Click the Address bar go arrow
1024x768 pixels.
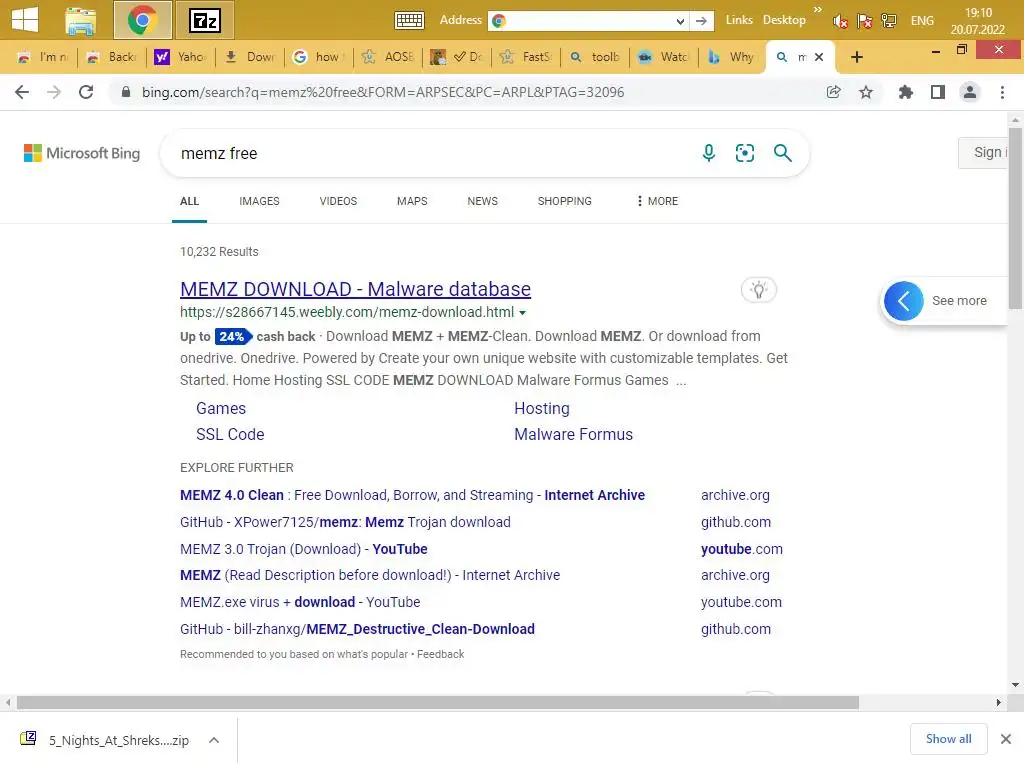pyautogui.click(x=701, y=21)
